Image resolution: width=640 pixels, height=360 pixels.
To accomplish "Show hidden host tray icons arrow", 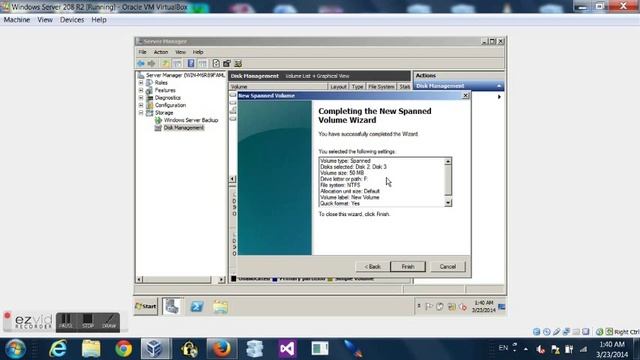I will coord(525,349).
